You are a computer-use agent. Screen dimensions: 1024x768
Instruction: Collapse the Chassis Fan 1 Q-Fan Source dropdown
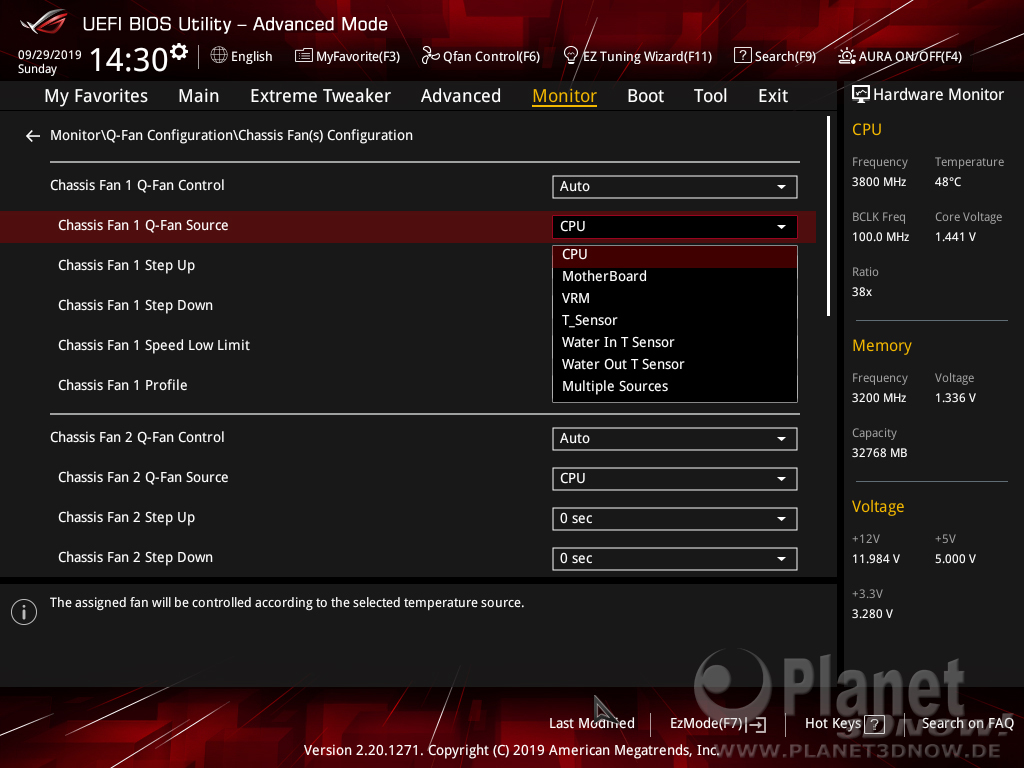(x=675, y=227)
